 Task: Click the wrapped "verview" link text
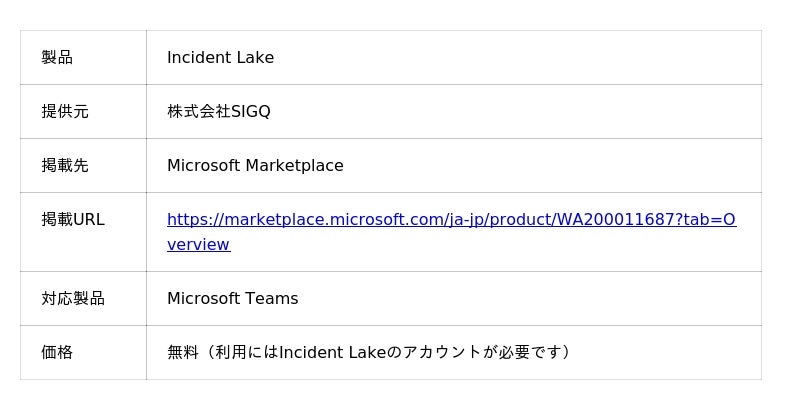click(198, 245)
